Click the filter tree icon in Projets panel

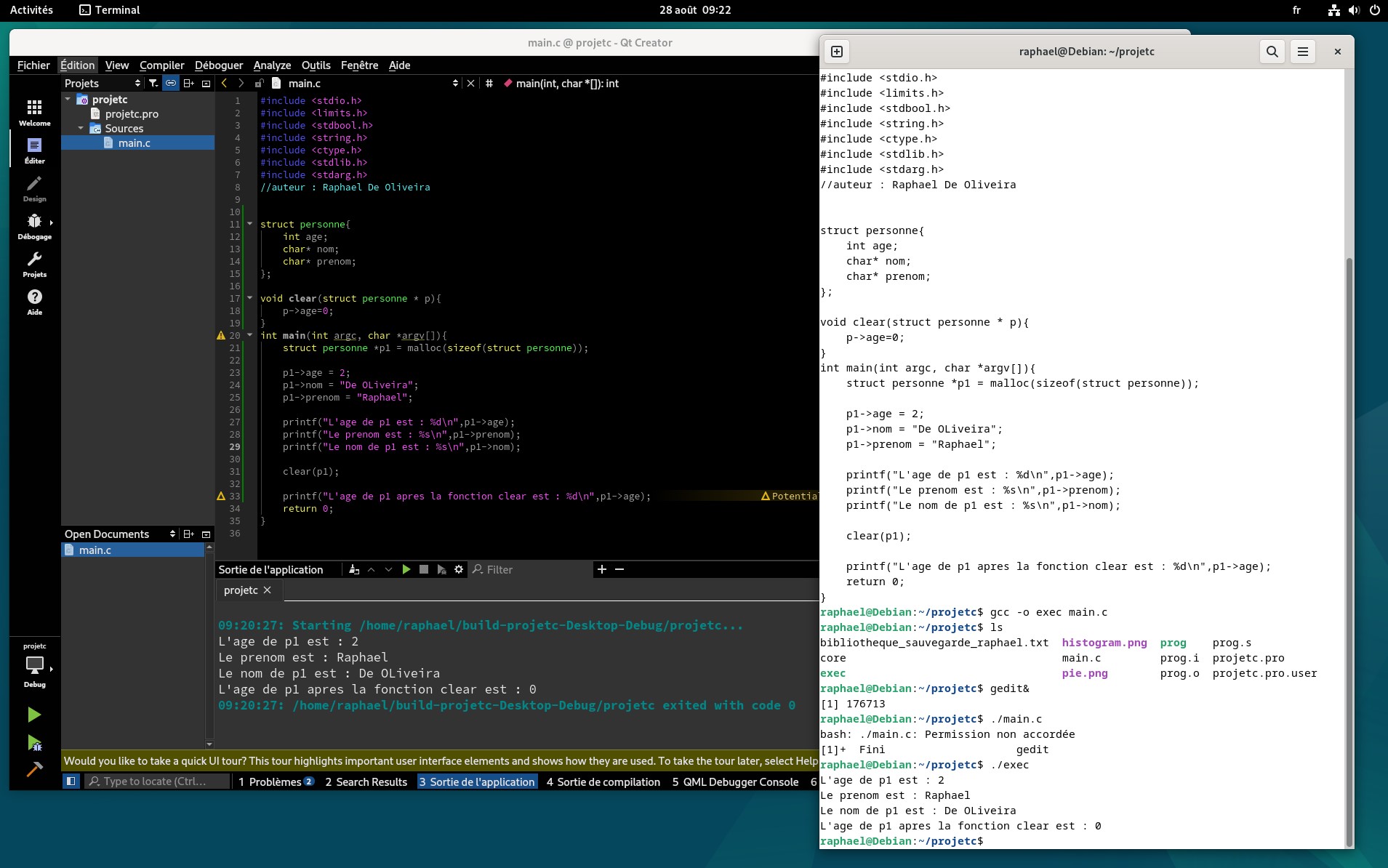pyautogui.click(x=153, y=84)
